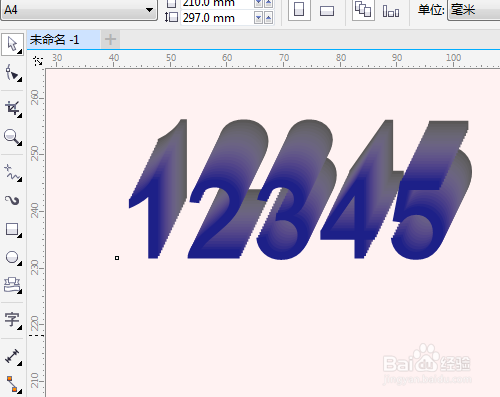This screenshot has width=500, height=397.
Task: Open the units dropdown
Action: (473, 10)
